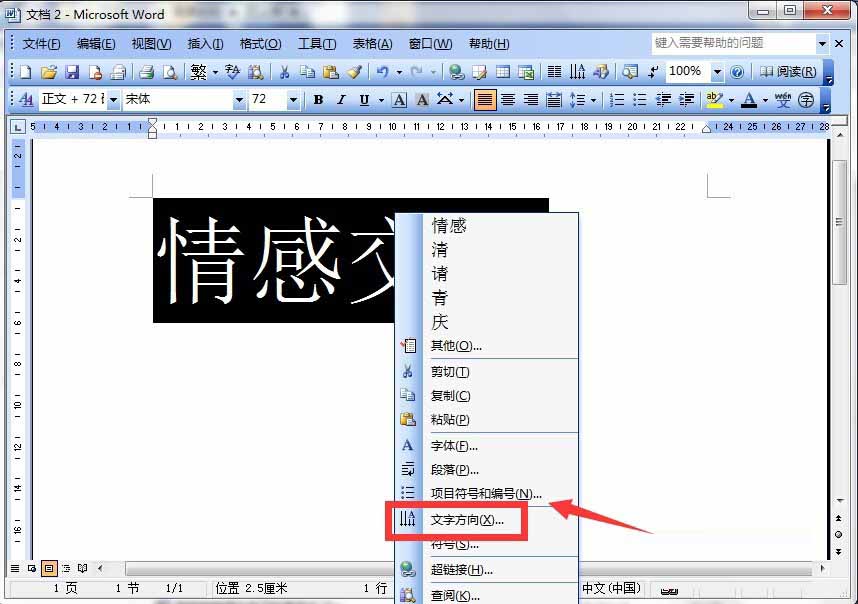
Task: Click vertical scrollbar down arrow
Action: (x=839, y=501)
